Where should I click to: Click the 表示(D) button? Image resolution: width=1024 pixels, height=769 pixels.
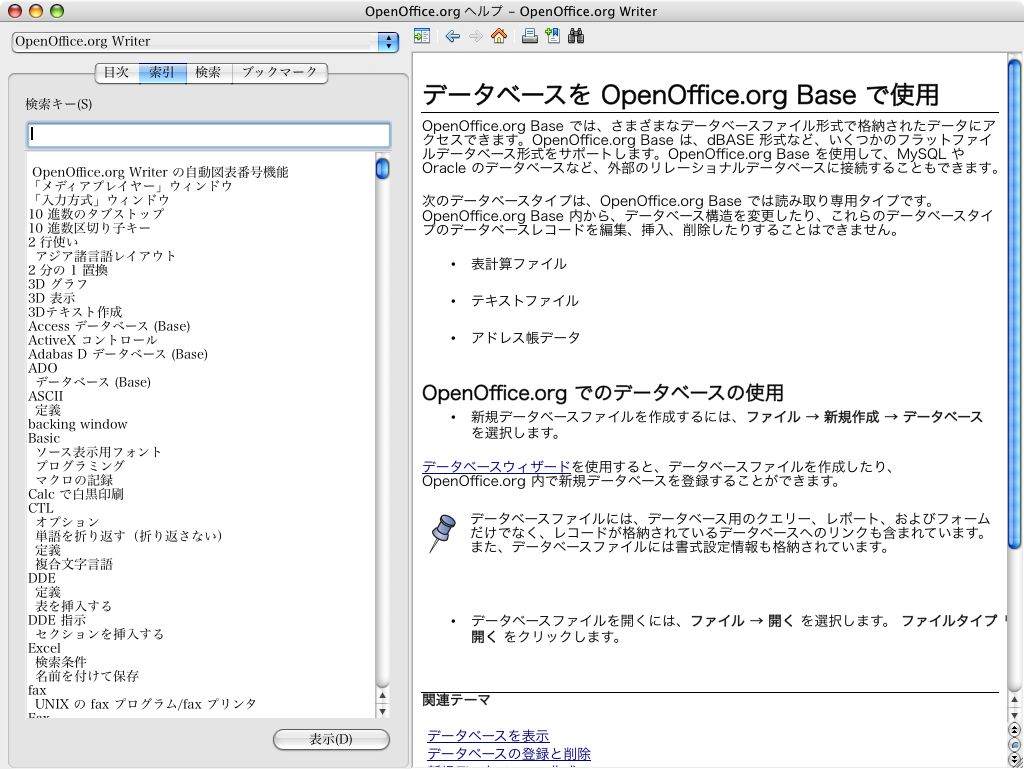tap(331, 739)
